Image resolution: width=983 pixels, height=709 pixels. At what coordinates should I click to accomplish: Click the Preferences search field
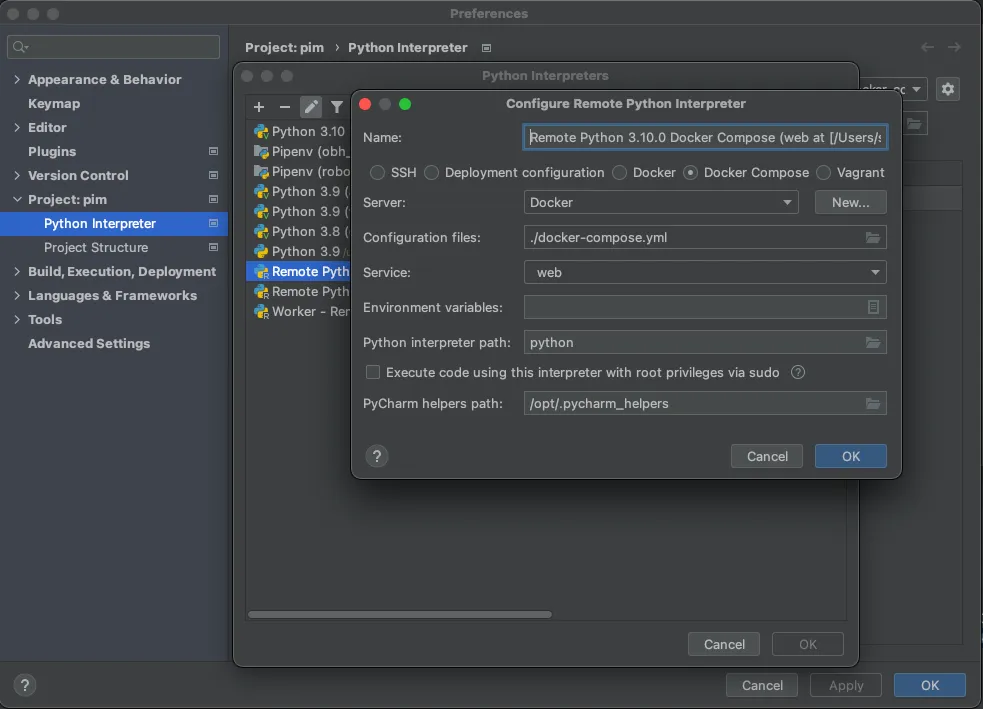[113, 47]
